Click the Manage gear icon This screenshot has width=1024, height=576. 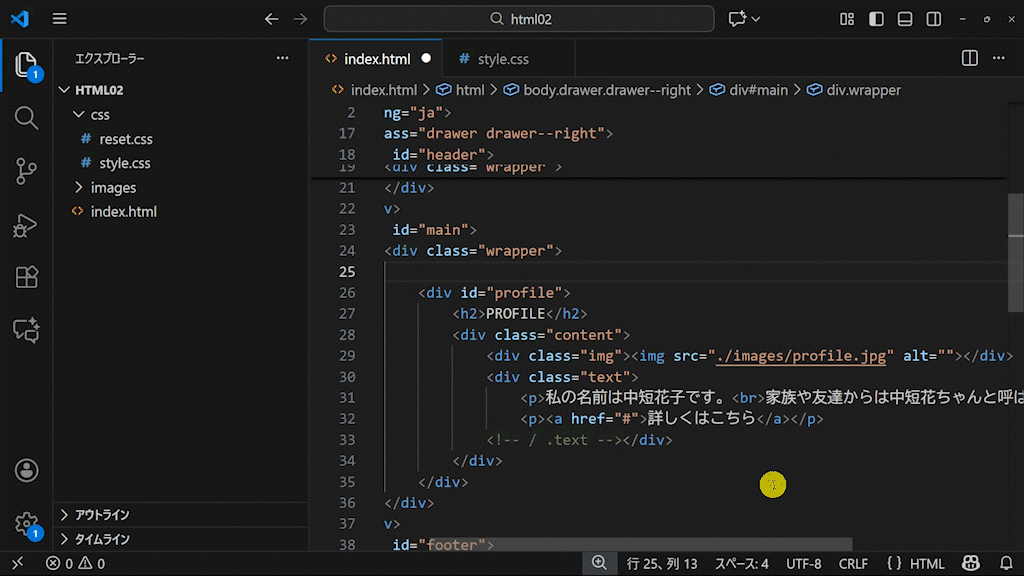point(26,523)
